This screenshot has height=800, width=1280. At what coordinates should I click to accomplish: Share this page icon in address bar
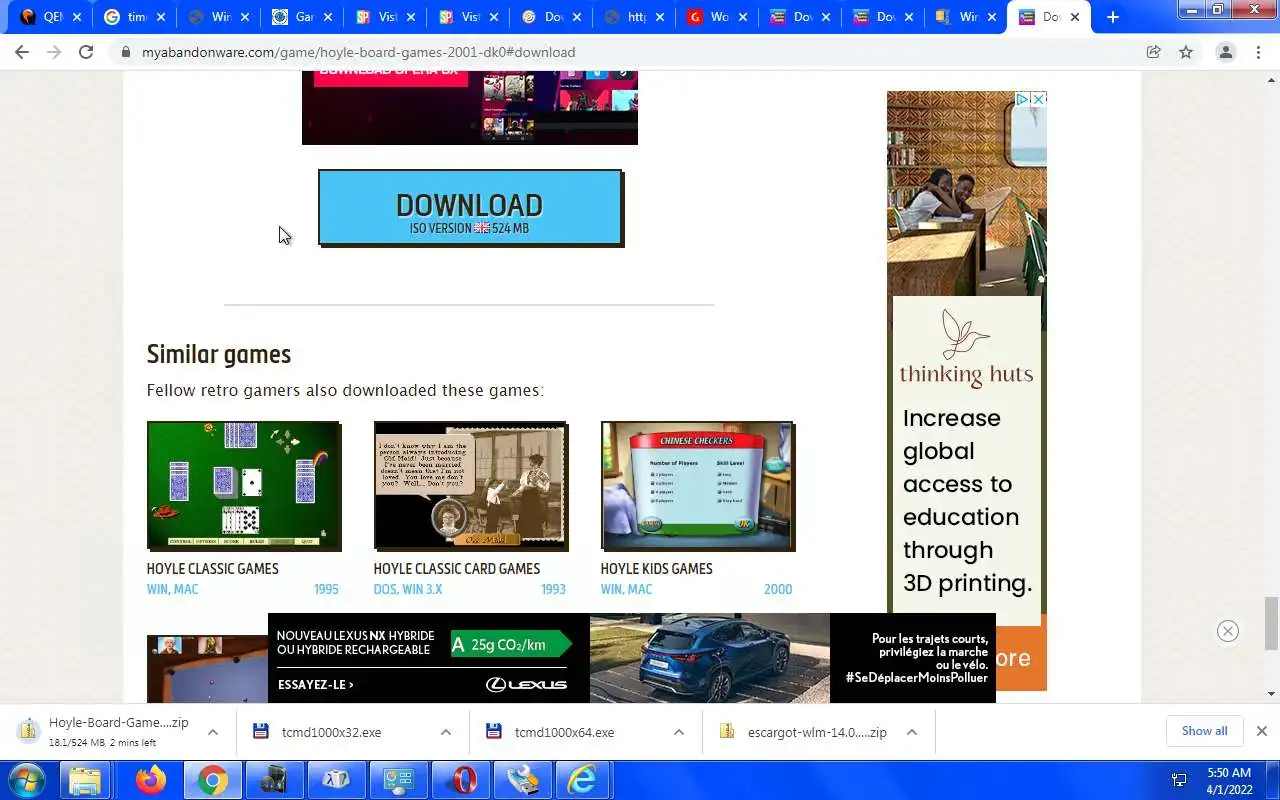click(1153, 52)
